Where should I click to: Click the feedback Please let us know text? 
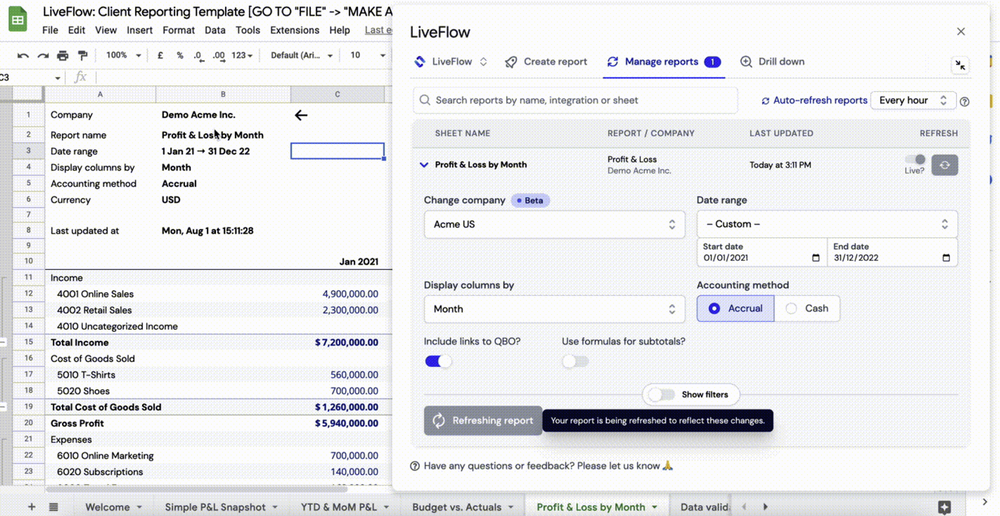tap(617, 466)
